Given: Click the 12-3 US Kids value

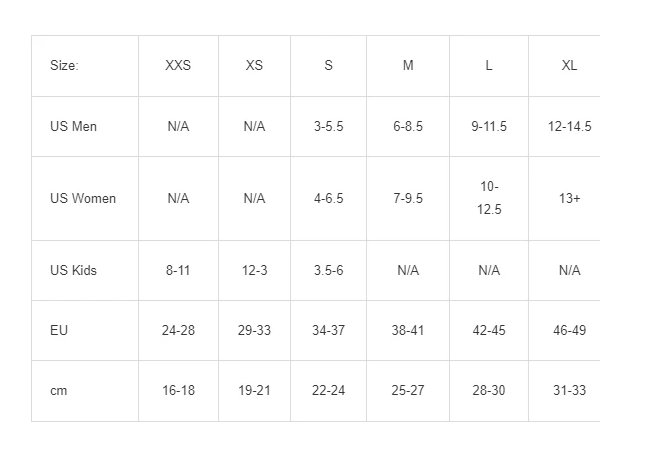Looking at the screenshot, I should (x=254, y=270).
